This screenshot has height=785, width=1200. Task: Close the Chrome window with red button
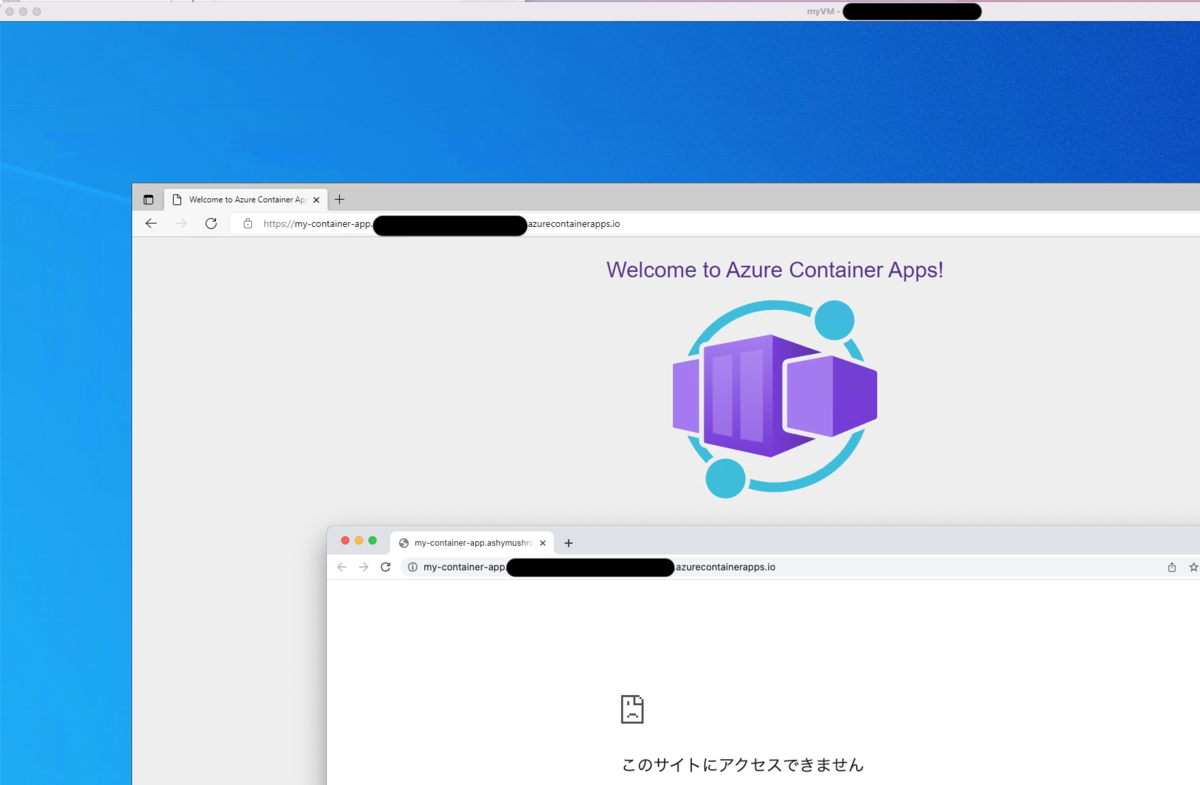[345, 541]
